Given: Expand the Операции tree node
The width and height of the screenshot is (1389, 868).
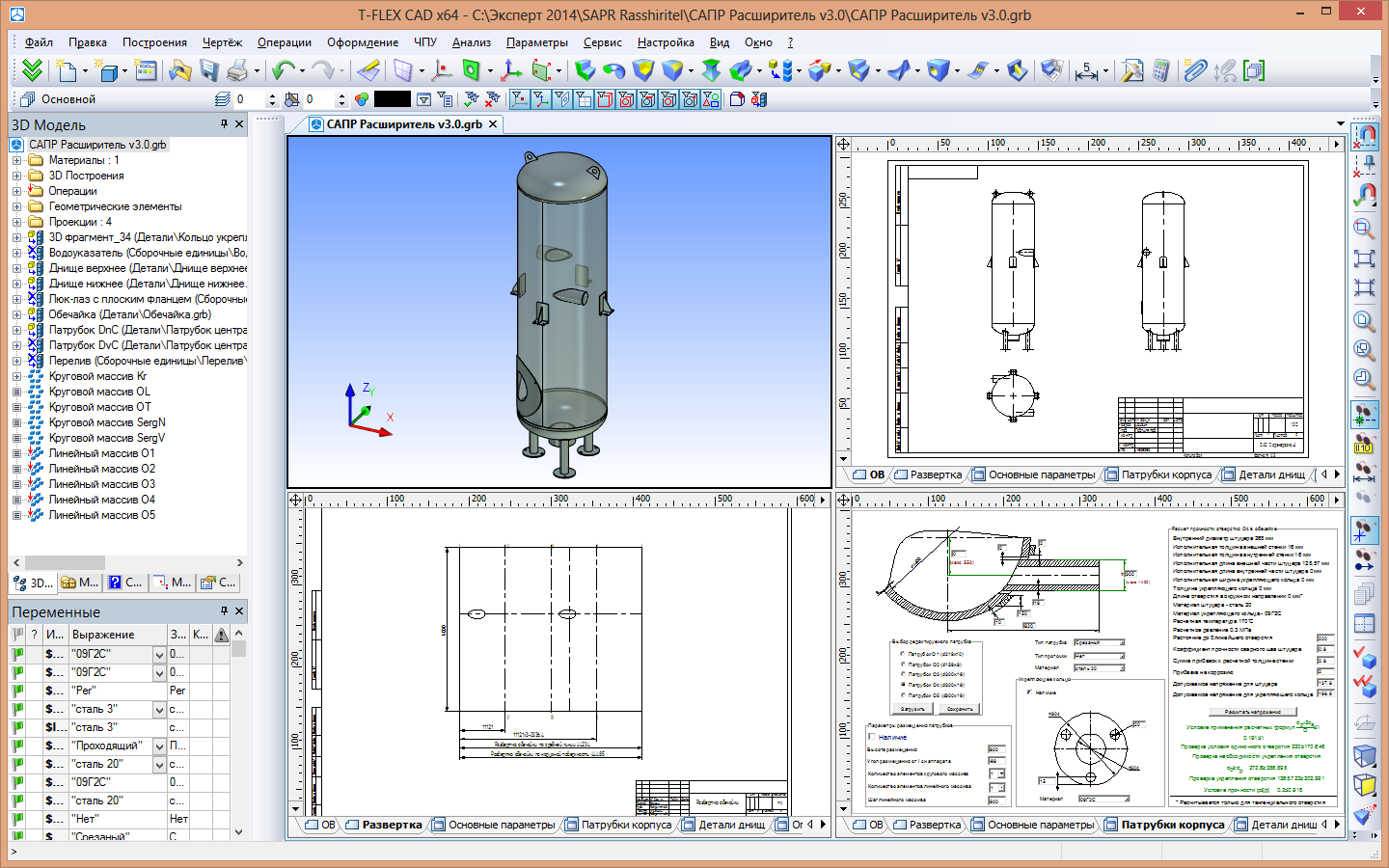Looking at the screenshot, I should 16,191.
